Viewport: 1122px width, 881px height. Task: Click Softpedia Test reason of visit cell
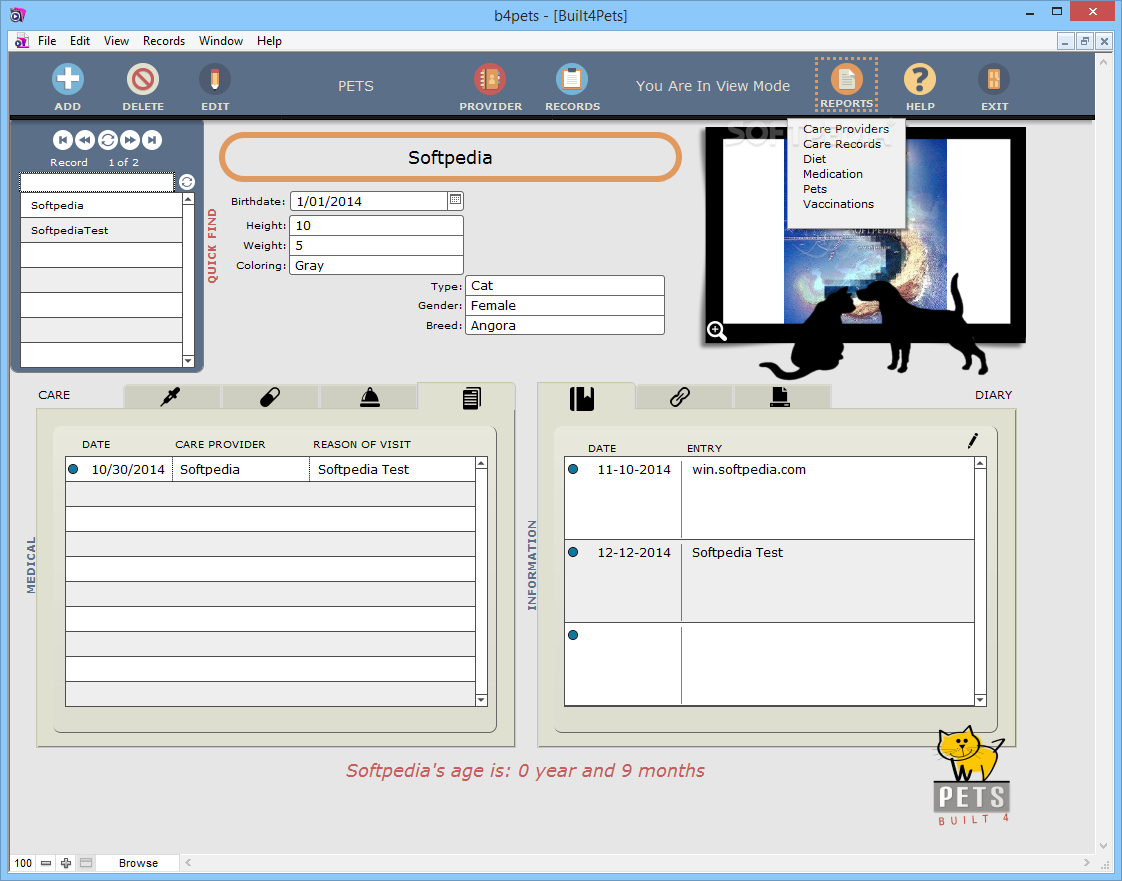pos(392,469)
